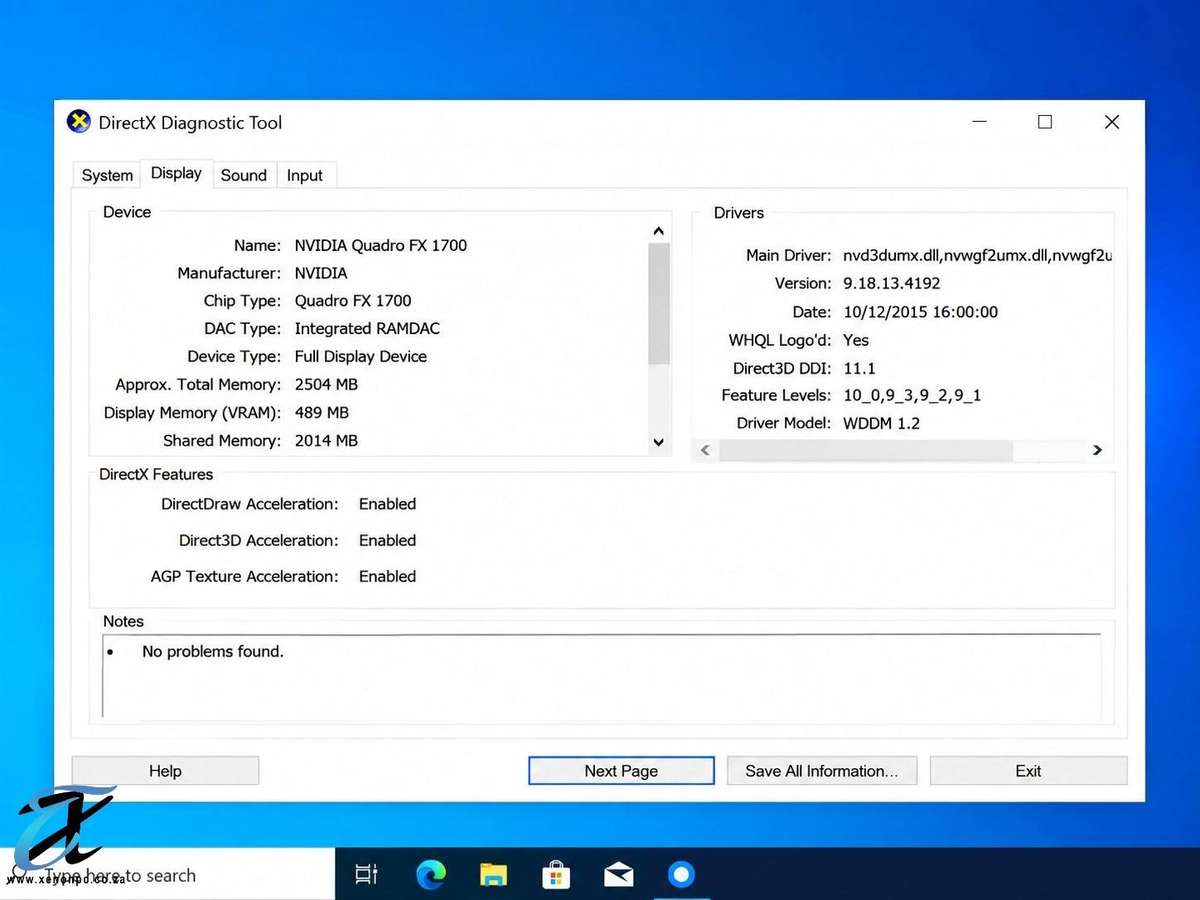Switch to the System tab
The height and width of the screenshot is (900, 1200).
[x=107, y=175]
